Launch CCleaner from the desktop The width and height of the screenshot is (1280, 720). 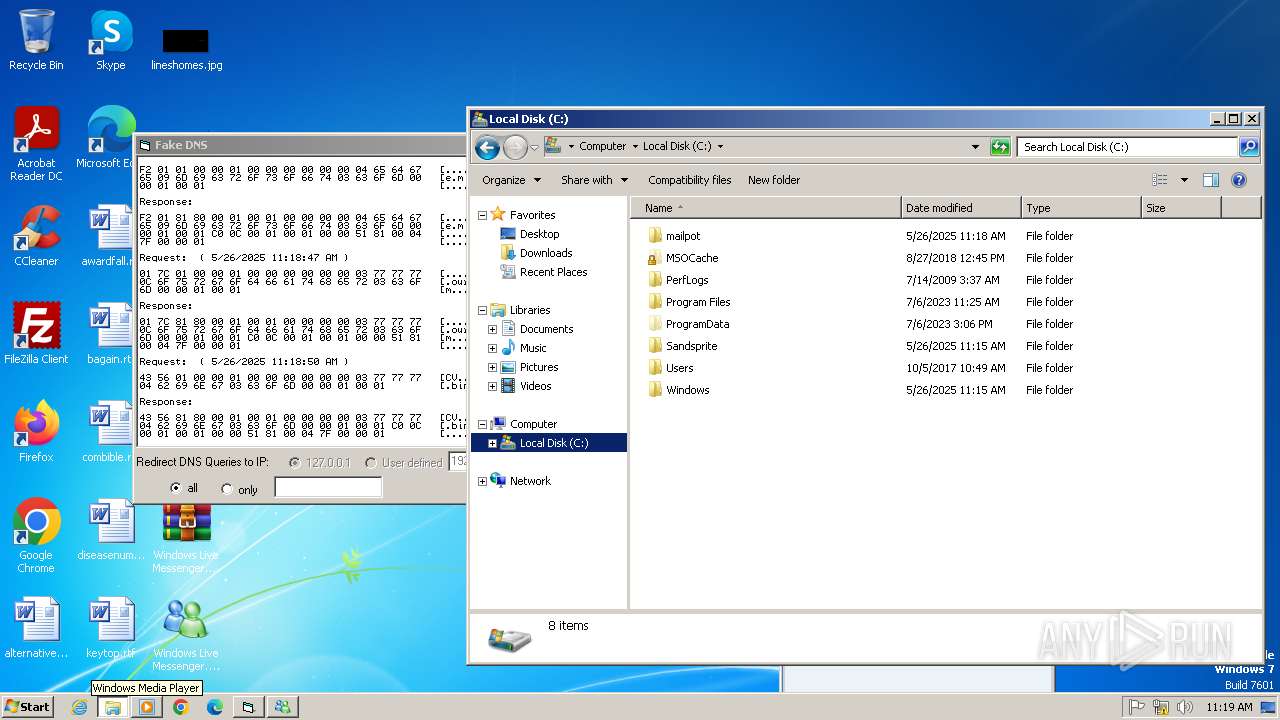click(x=36, y=236)
